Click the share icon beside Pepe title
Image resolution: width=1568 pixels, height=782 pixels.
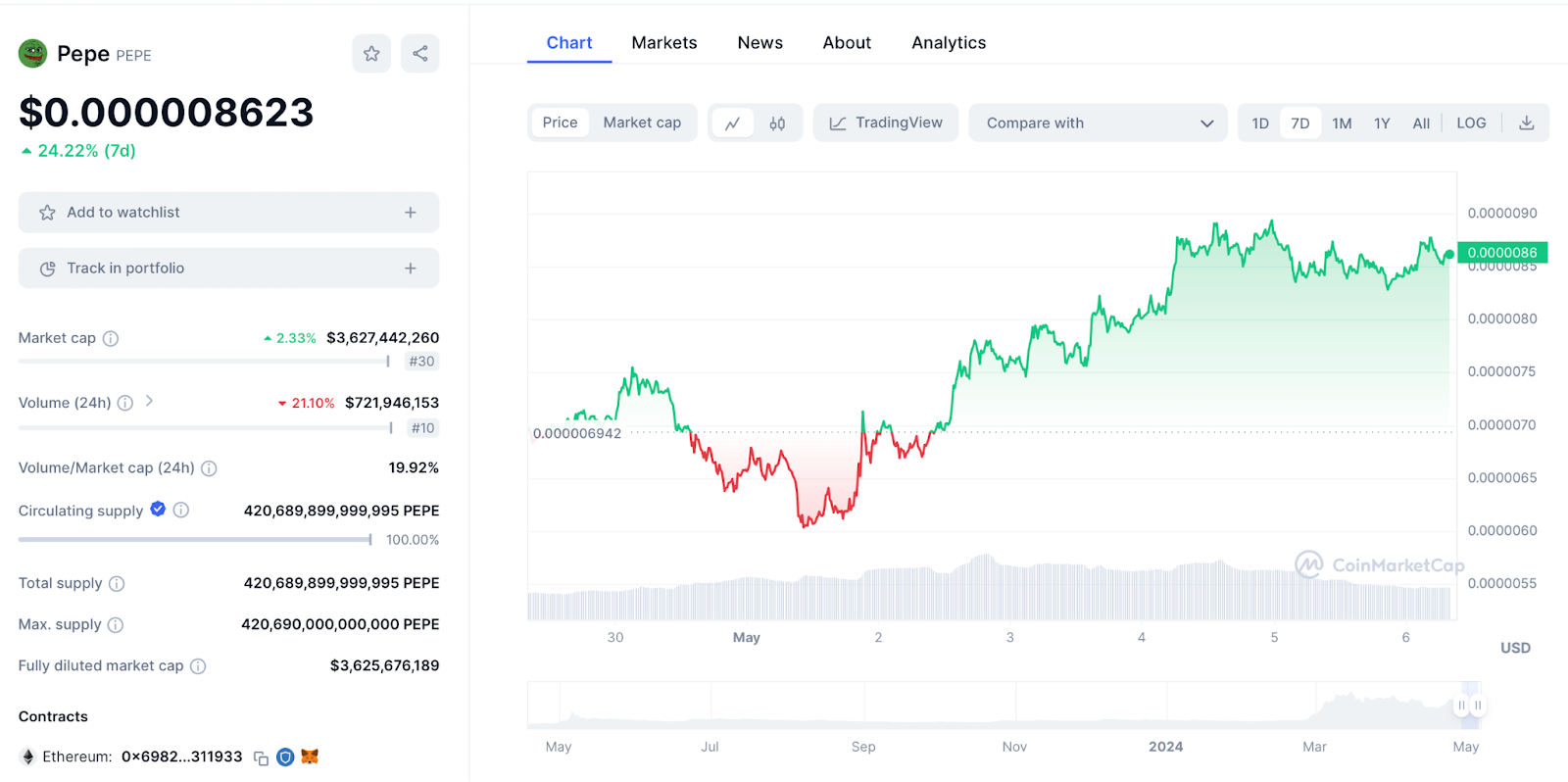coord(420,54)
